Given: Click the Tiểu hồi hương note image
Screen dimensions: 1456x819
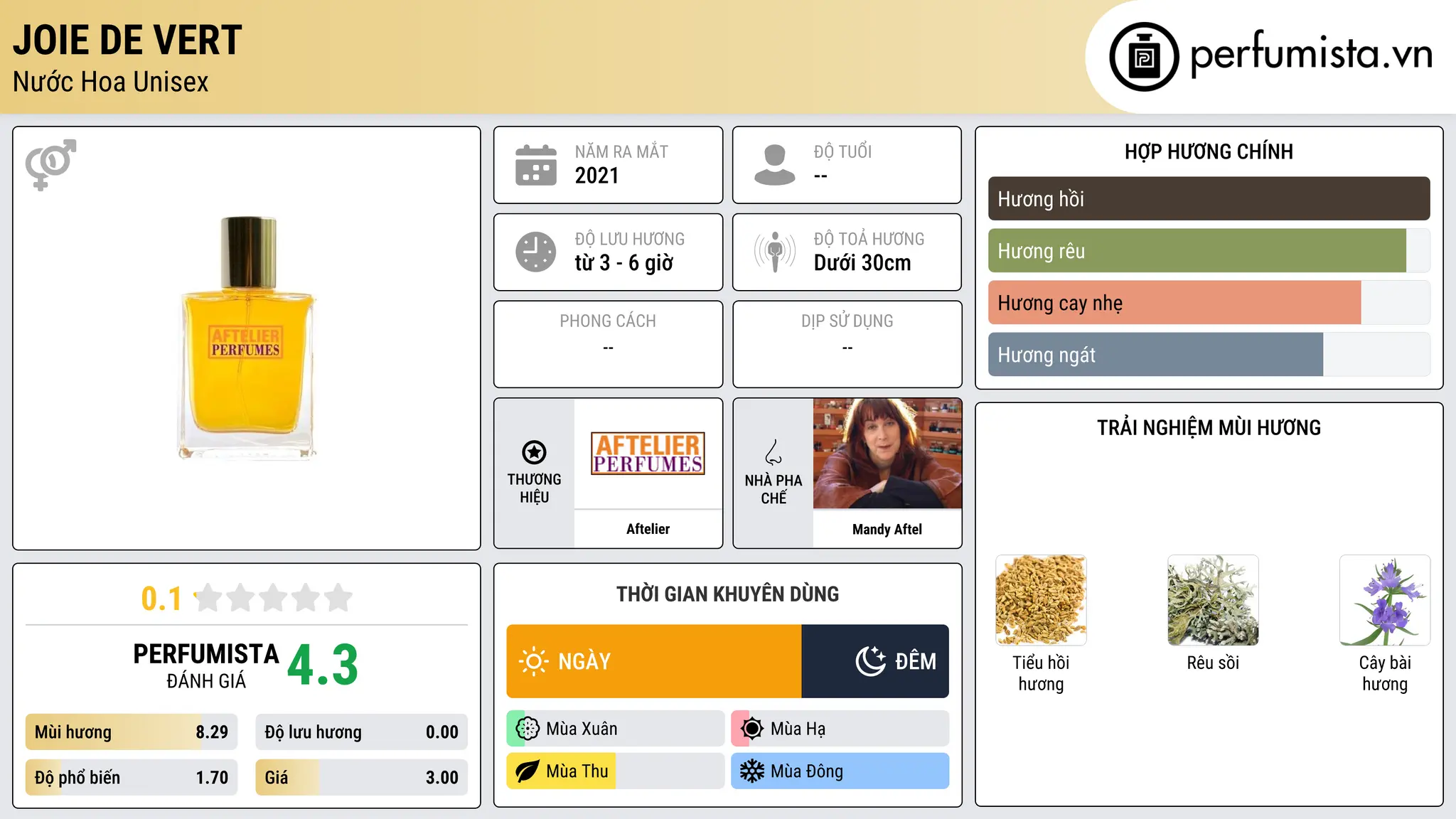Looking at the screenshot, I should click(1041, 600).
